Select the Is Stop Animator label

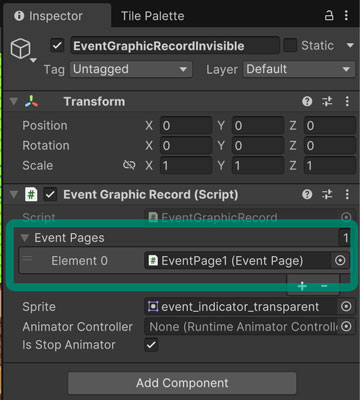pyautogui.click(x=69, y=345)
